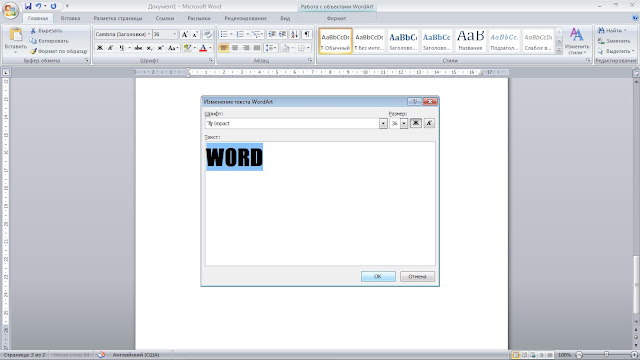The width and height of the screenshot is (640, 360).
Task: Open the Размер size dropdown in dialog
Action: [x=404, y=123]
